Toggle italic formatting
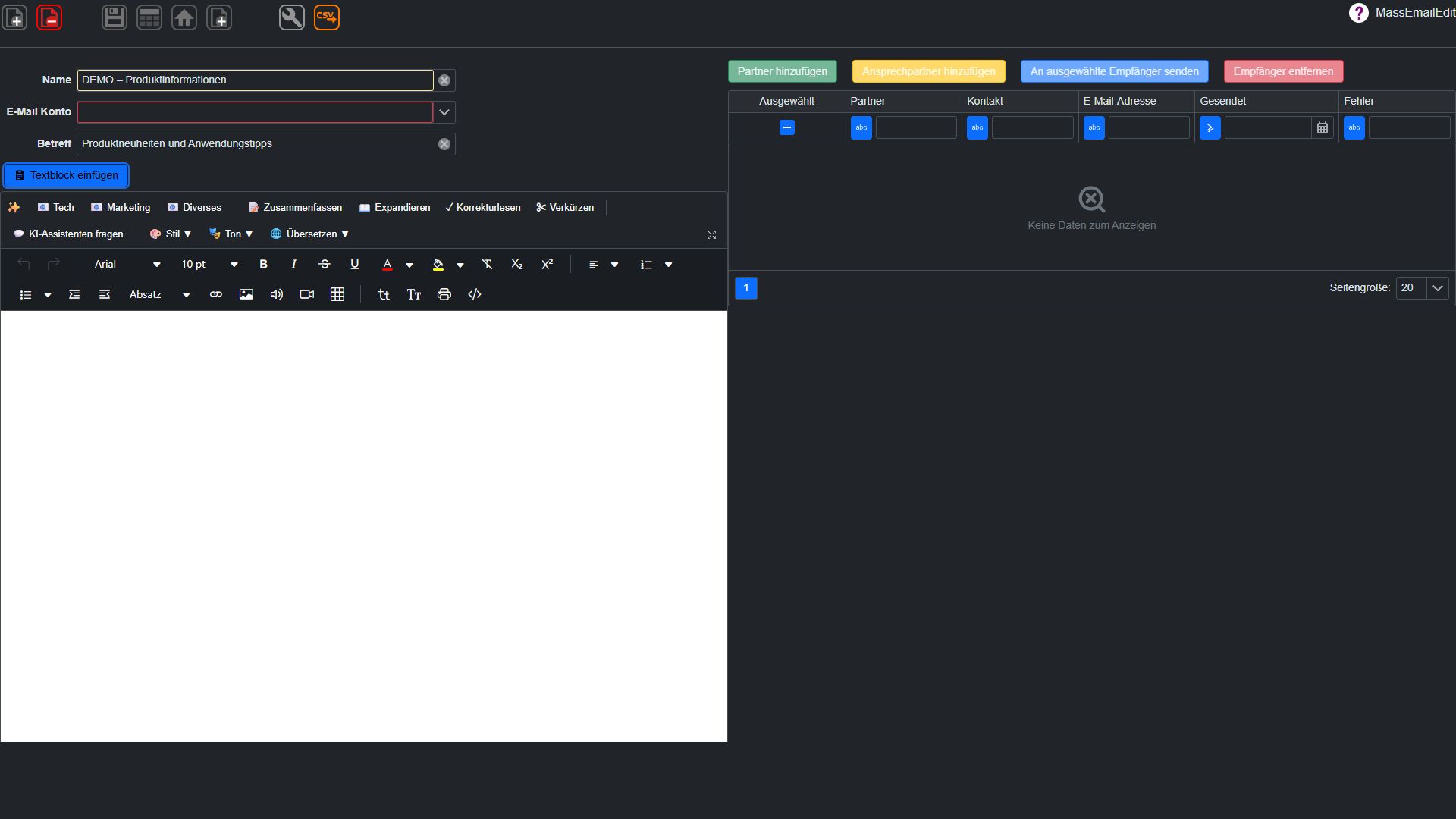The height and width of the screenshot is (819, 1456). [293, 264]
